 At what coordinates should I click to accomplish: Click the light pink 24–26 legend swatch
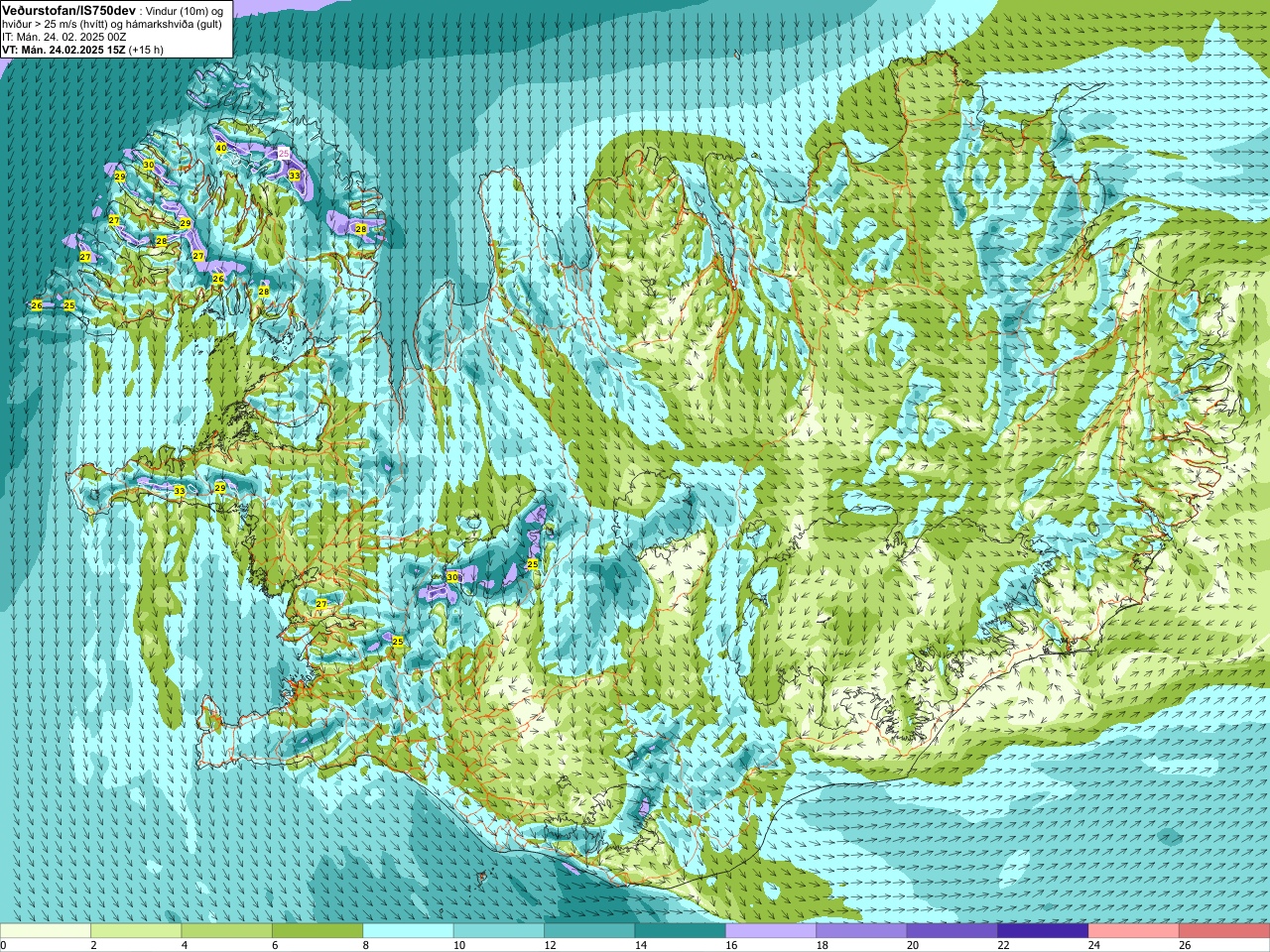1134,930
